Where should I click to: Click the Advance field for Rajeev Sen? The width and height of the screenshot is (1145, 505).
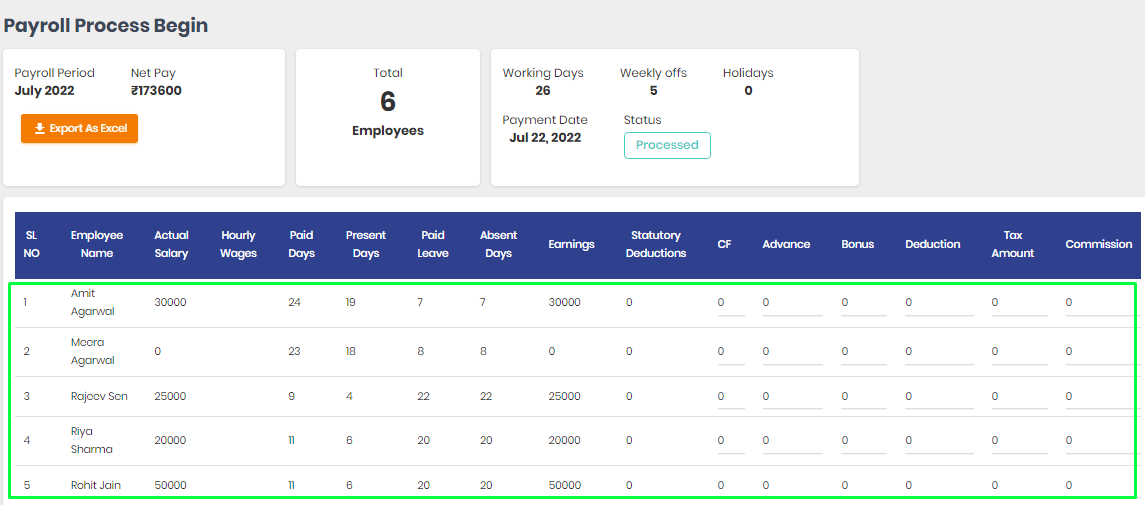tap(792, 398)
